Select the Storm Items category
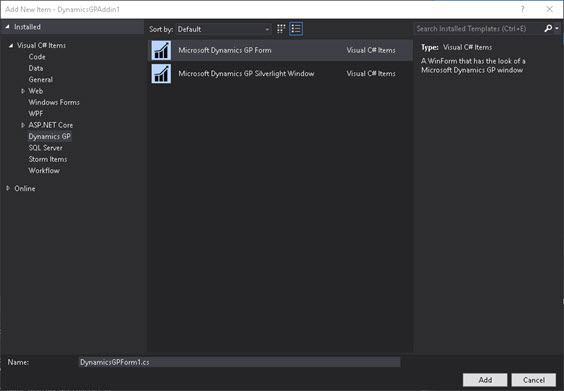The image size is (564, 391). (48, 159)
